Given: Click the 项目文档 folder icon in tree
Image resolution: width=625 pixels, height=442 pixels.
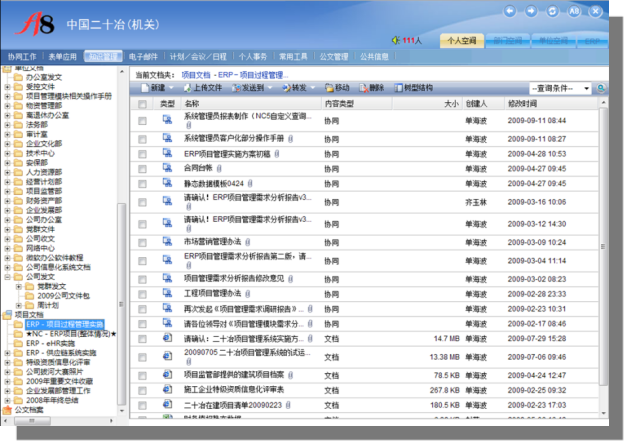Looking at the screenshot, I should point(7,315).
